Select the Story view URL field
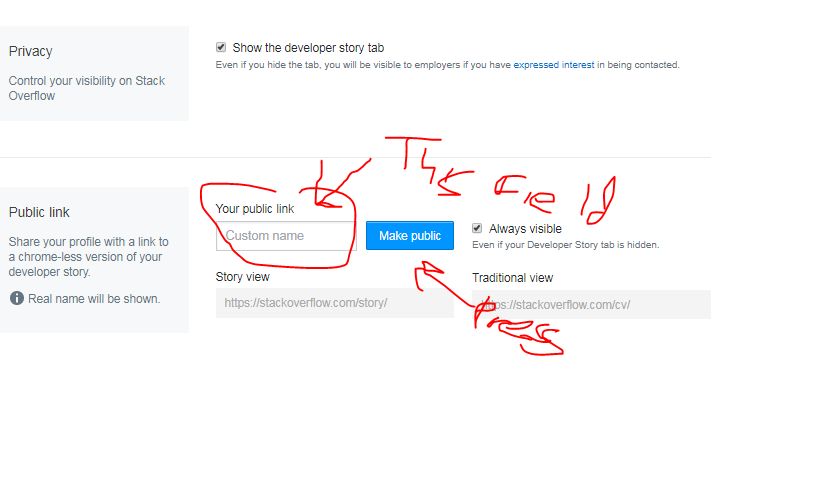Viewport: 814px width, 503px height. [334, 303]
